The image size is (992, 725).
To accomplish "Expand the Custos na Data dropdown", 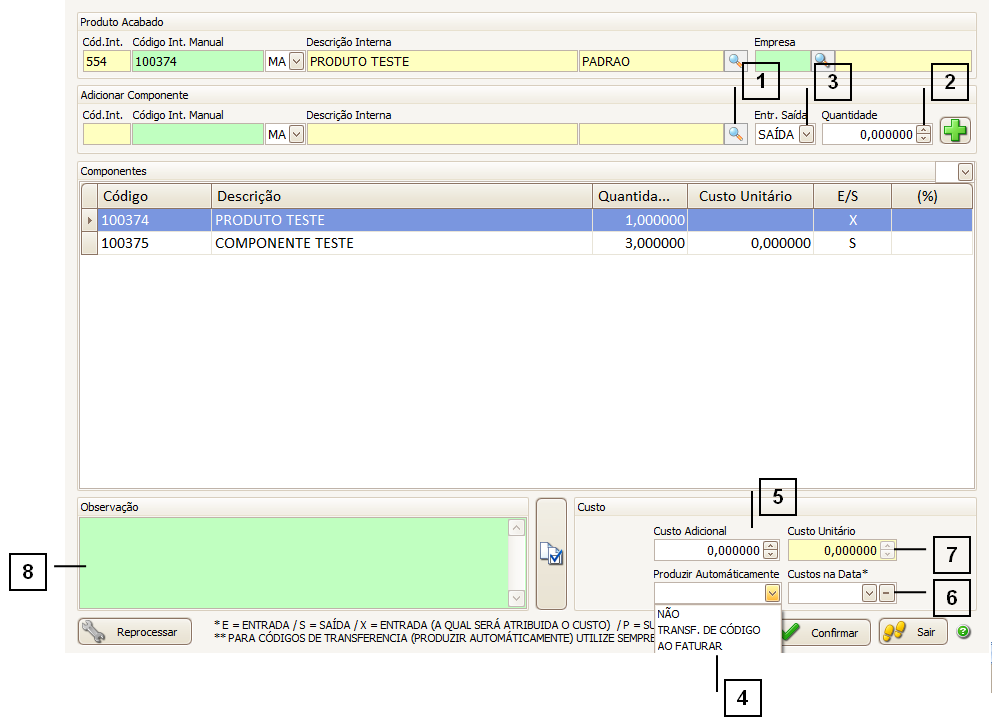I will coord(869,593).
